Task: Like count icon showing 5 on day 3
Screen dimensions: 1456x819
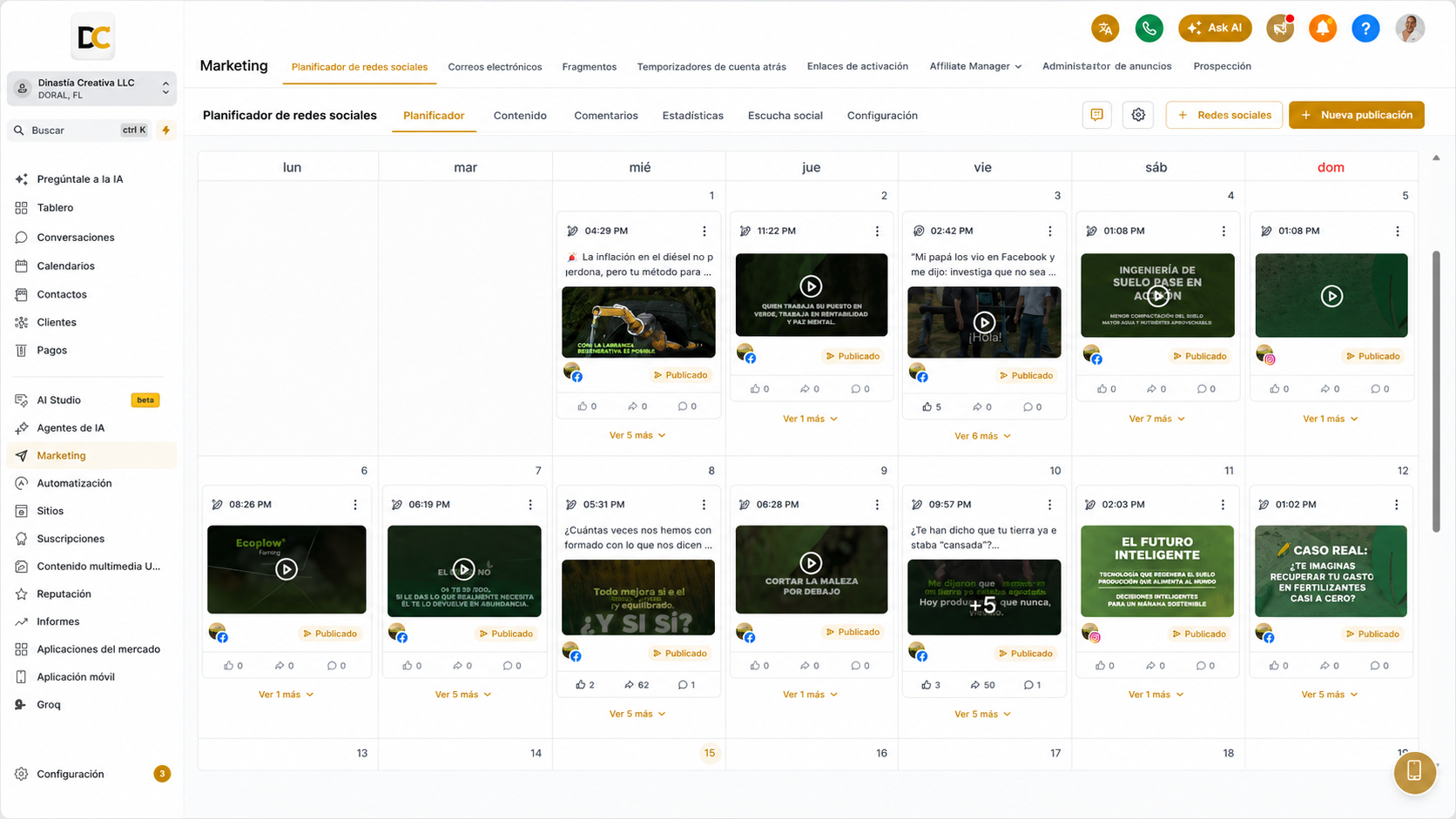Action: click(927, 406)
